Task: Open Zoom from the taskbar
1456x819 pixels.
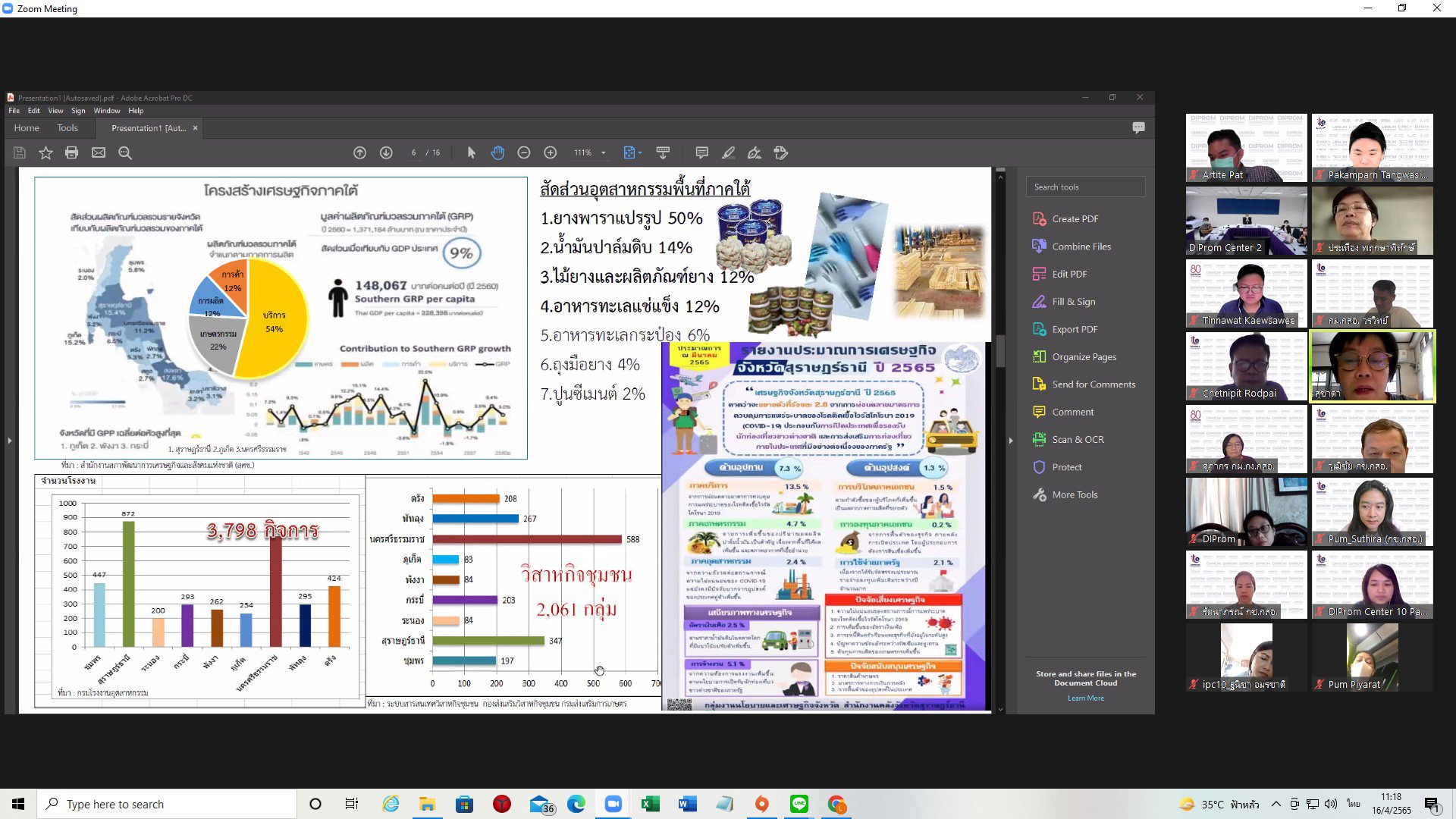Action: click(x=613, y=804)
